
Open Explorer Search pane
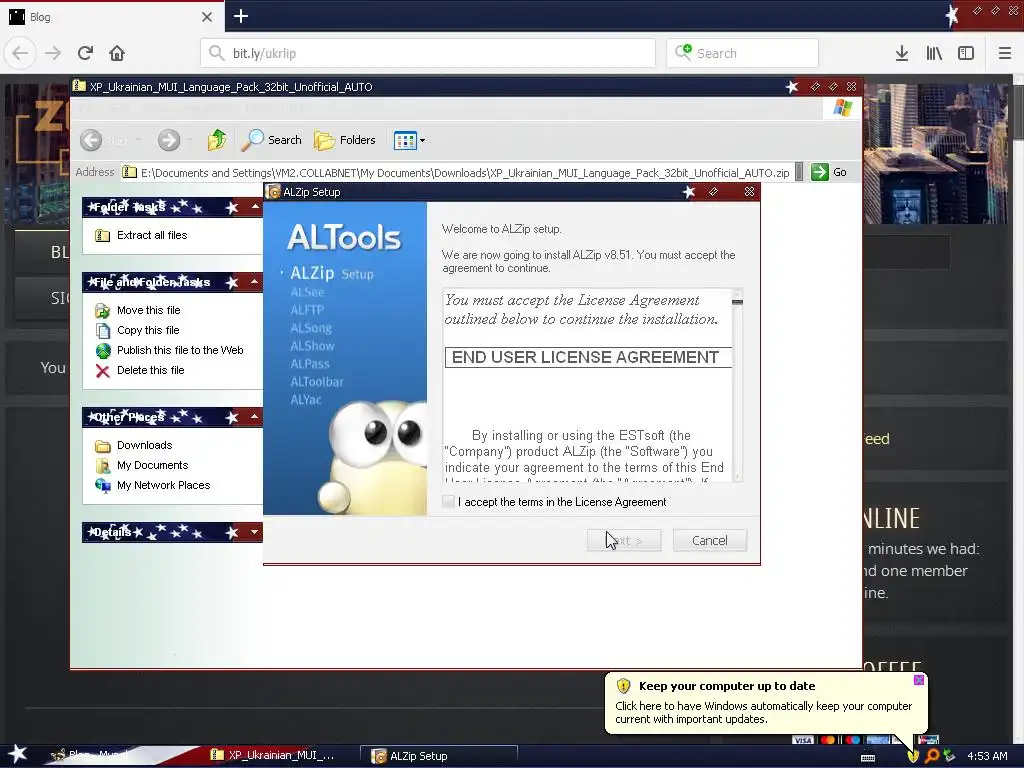pyautogui.click(x=272, y=140)
